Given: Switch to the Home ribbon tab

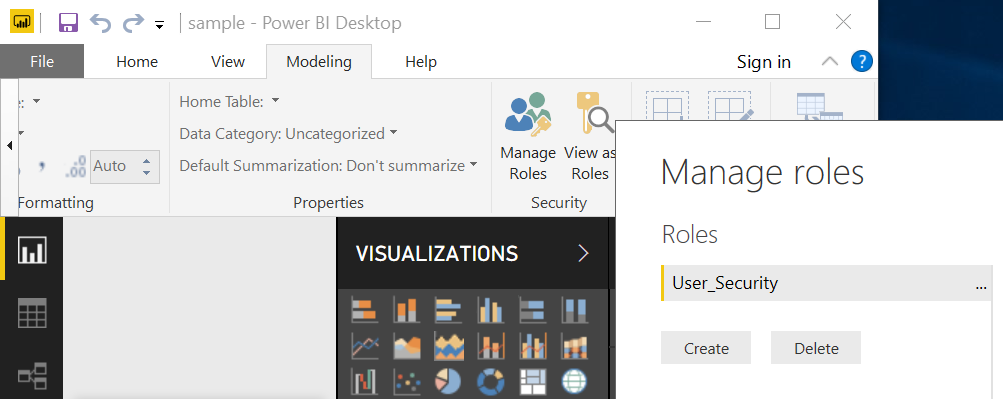Looking at the screenshot, I should pyautogui.click(x=137, y=62).
